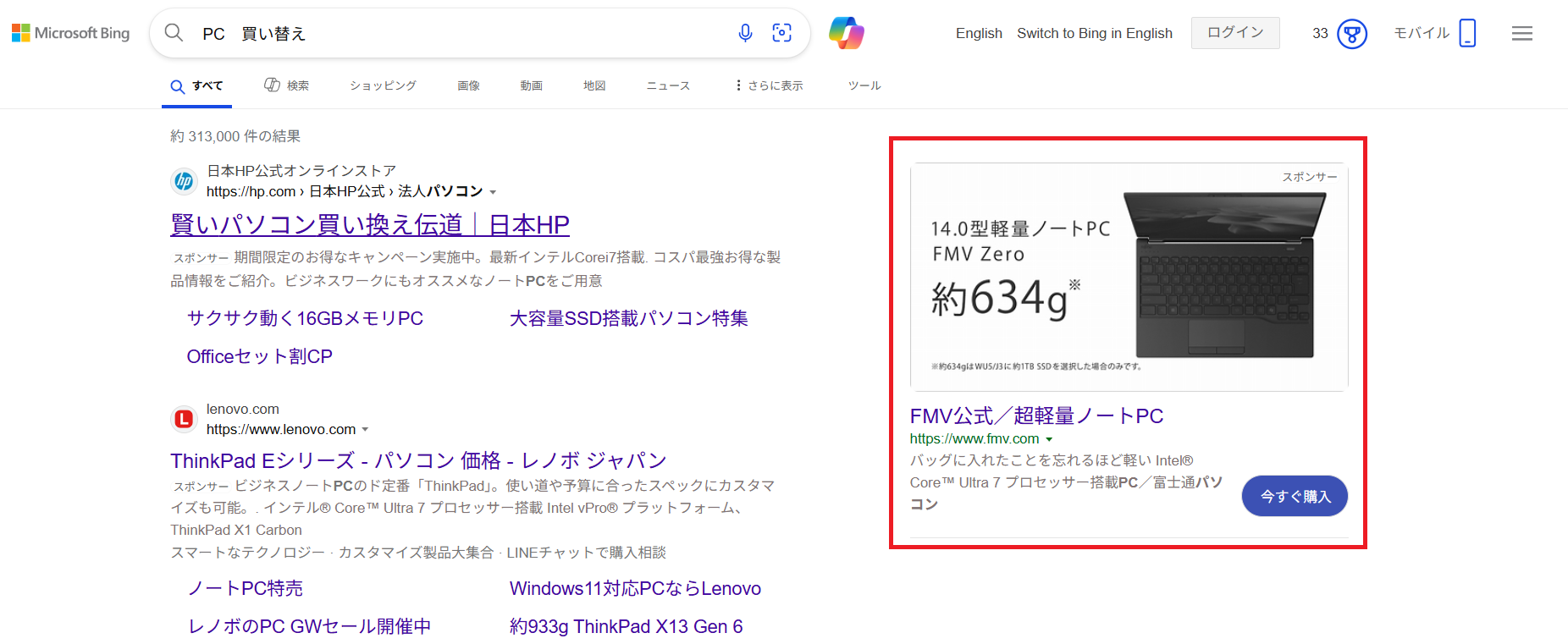Click the English language link
Image resolution: width=1568 pixels, height=644 pixels.
[979, 33]
